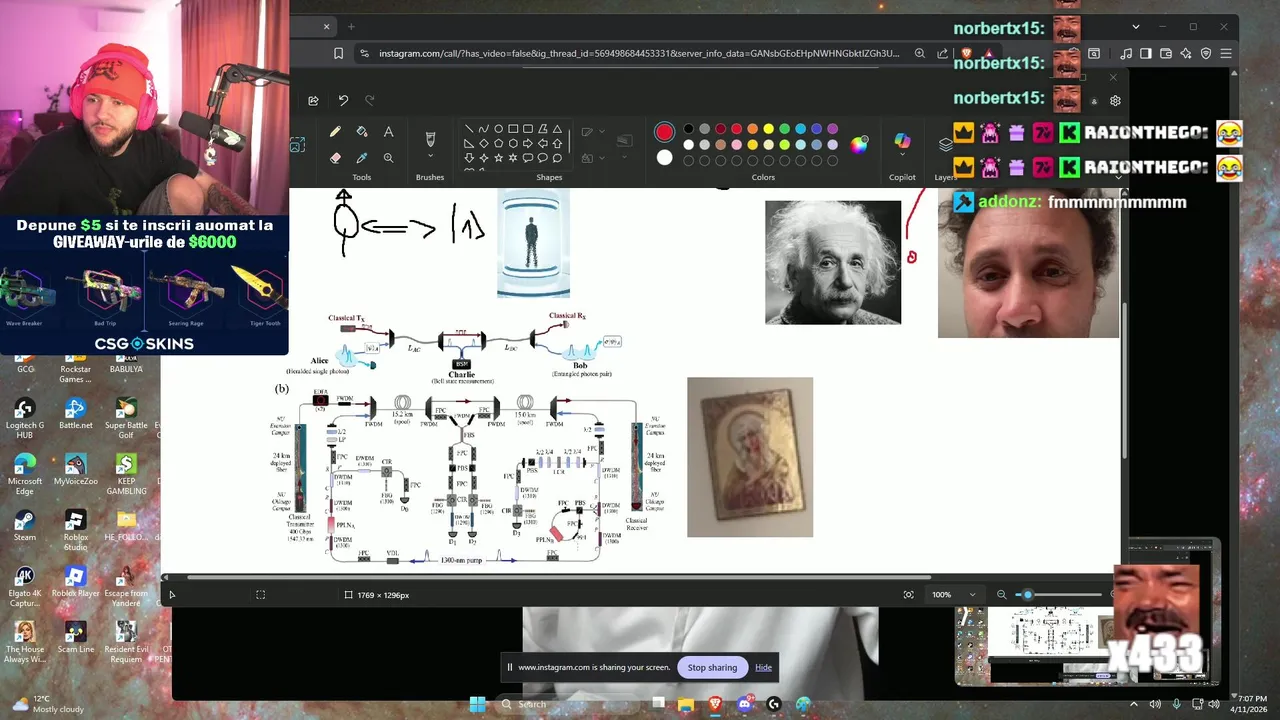Click the Paint zoom slider handle
1280x720 pixels.
click(x=1027, y=595)
